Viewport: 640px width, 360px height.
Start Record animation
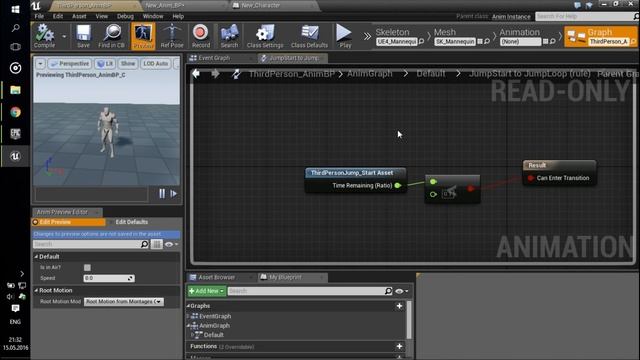pos(200,36)
